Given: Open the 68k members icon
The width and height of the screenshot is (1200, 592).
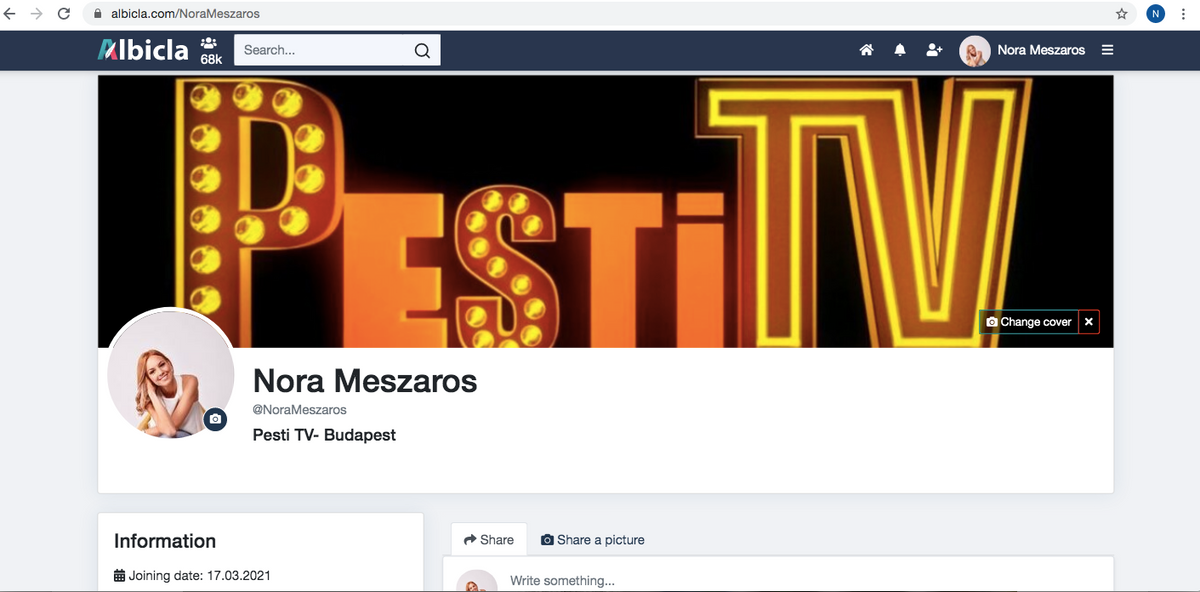Looking at the screenshot, I should click(210, 51).
